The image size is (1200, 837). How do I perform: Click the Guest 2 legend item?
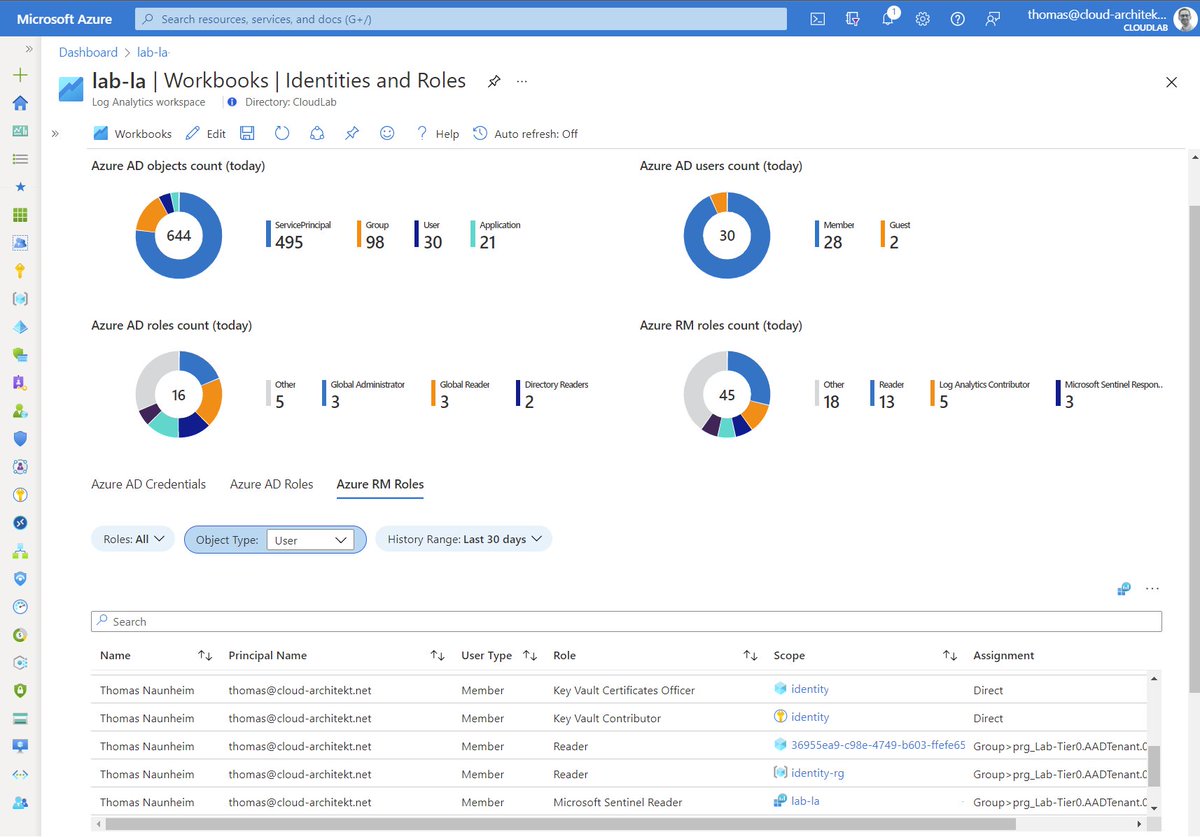(x=895, y=235)
